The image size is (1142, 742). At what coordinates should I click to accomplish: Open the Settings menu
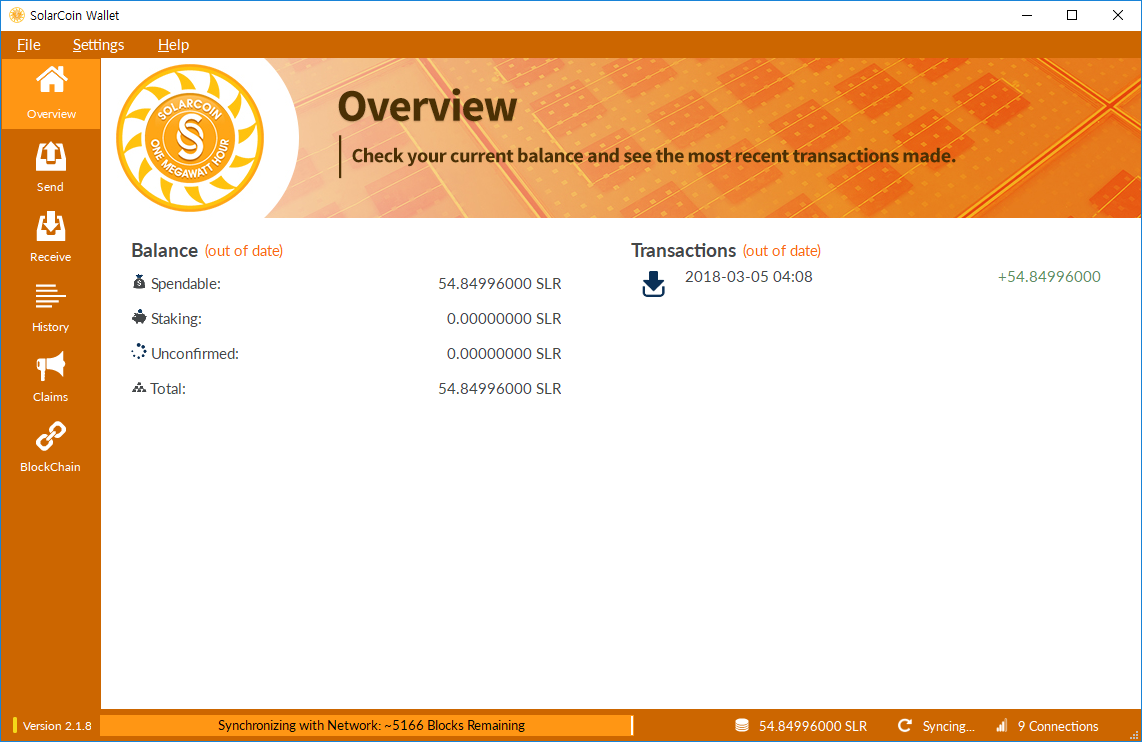click(98, 45)
